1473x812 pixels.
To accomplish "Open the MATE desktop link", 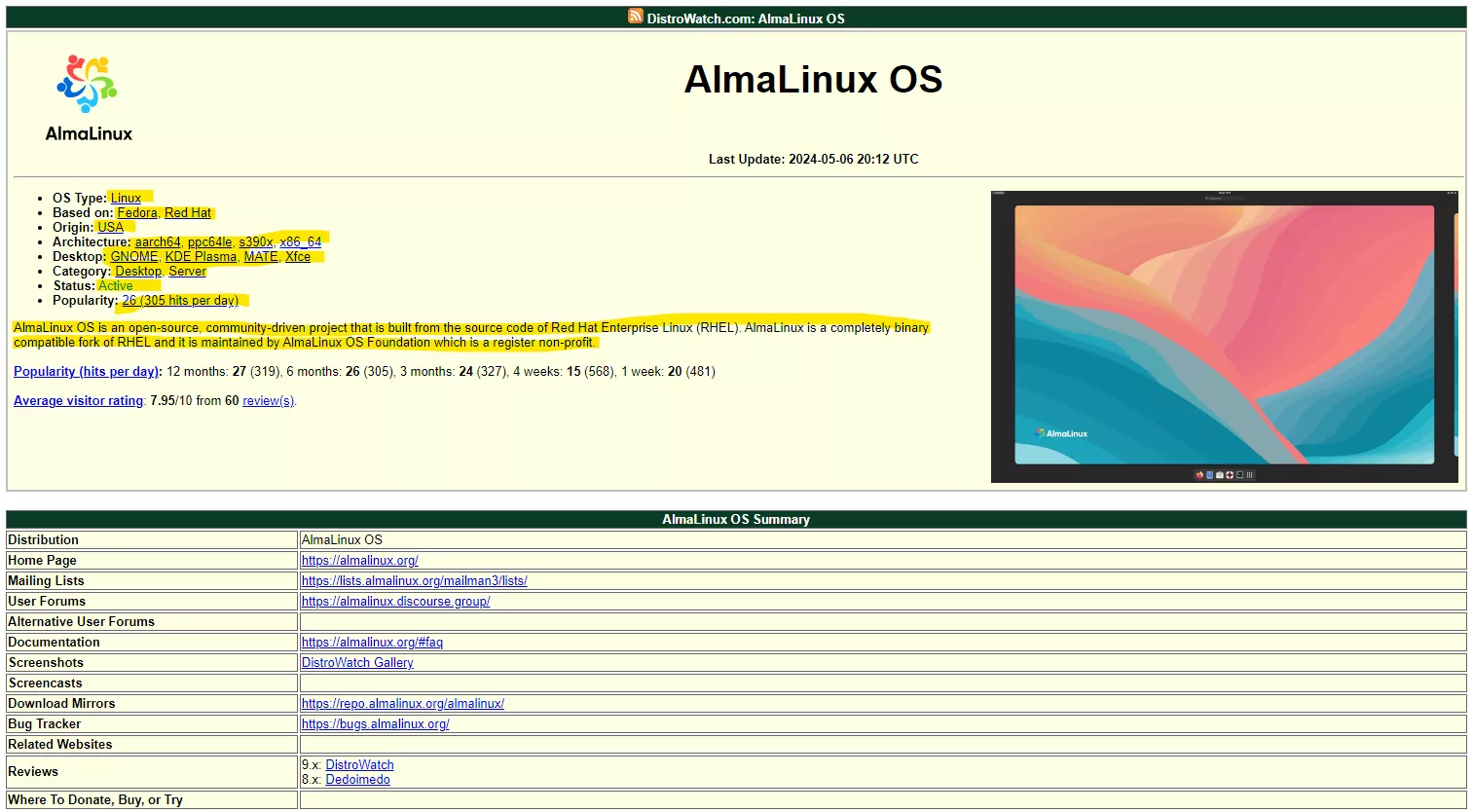I will (261, 257).
